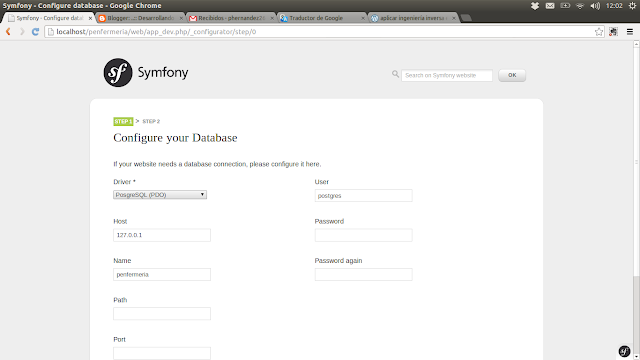
Task: Click the search magnifier icon
Action: pyautogui.click(x=395, y=74)
